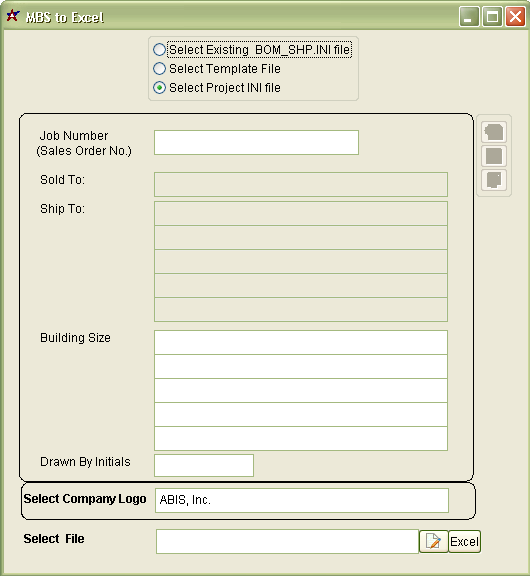530x576 pixels.
Task: Click the red star application icon in the title bar
Action: pyautogui.click(x=12, y=16)
